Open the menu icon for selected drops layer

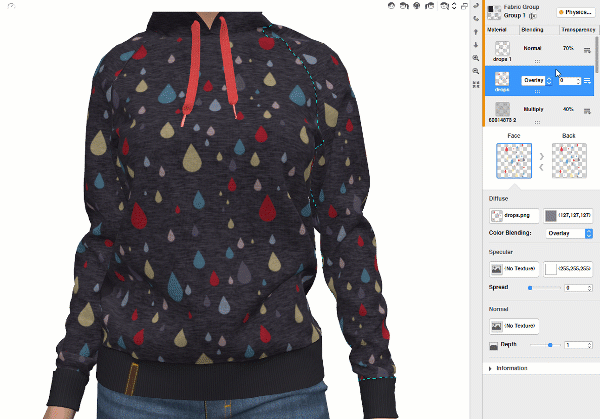[x=587, y=81]
